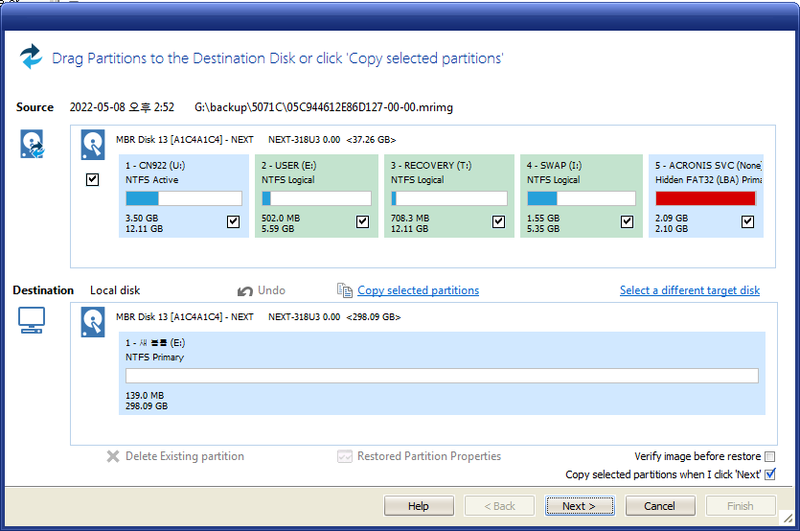Click the restore arrows icon in header

31,56
